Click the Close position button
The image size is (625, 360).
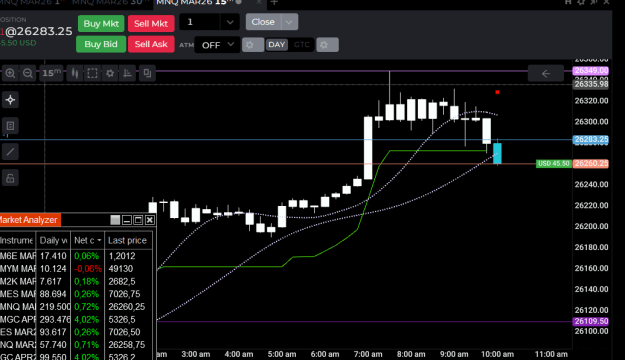tap(263, 22)
